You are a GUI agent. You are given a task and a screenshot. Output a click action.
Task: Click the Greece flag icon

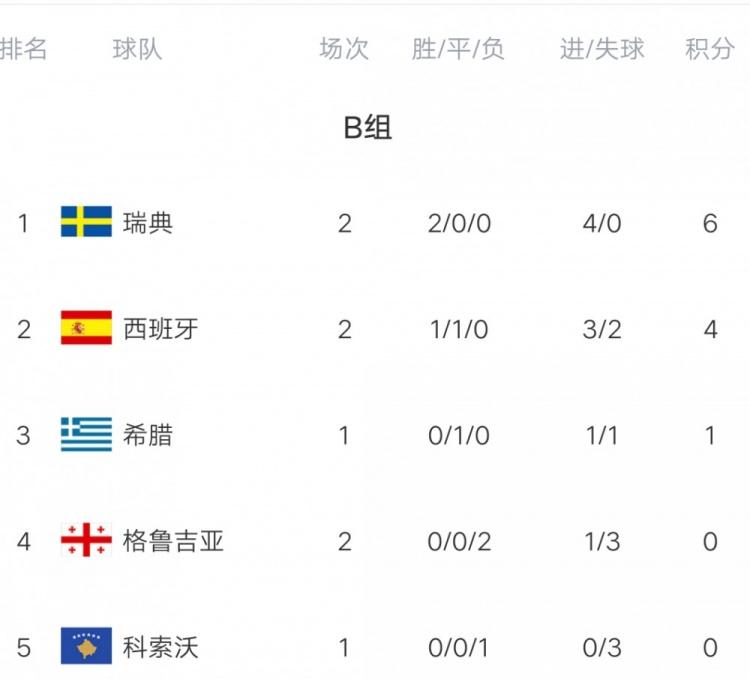point(86,435)
